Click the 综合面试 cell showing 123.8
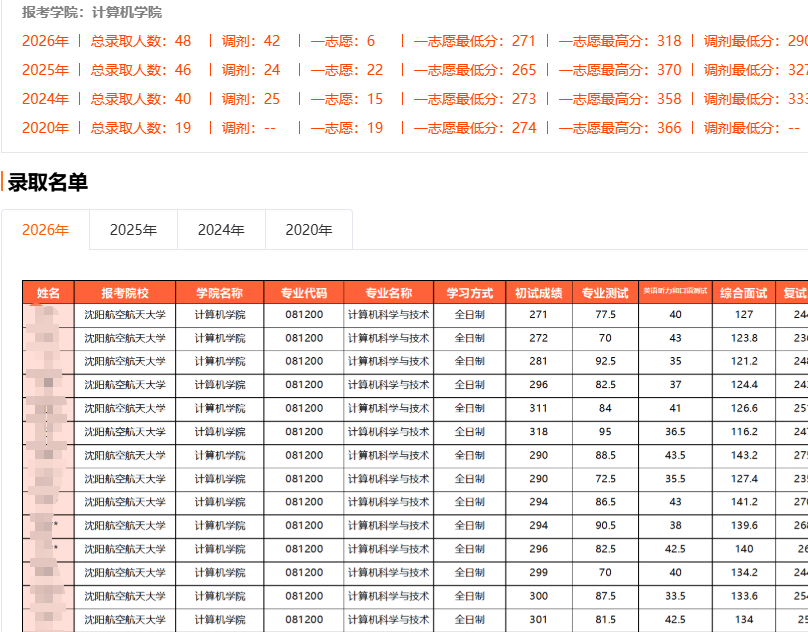 tap(744, 338)
